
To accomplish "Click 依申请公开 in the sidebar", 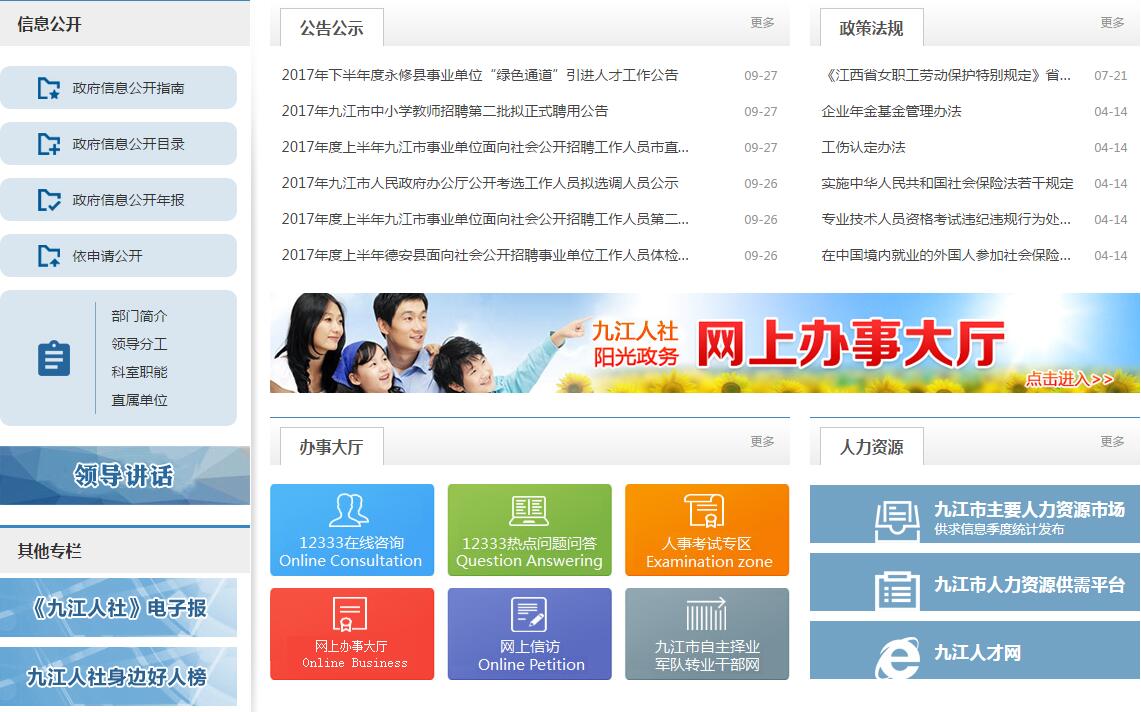I will [x=118, y=256].
